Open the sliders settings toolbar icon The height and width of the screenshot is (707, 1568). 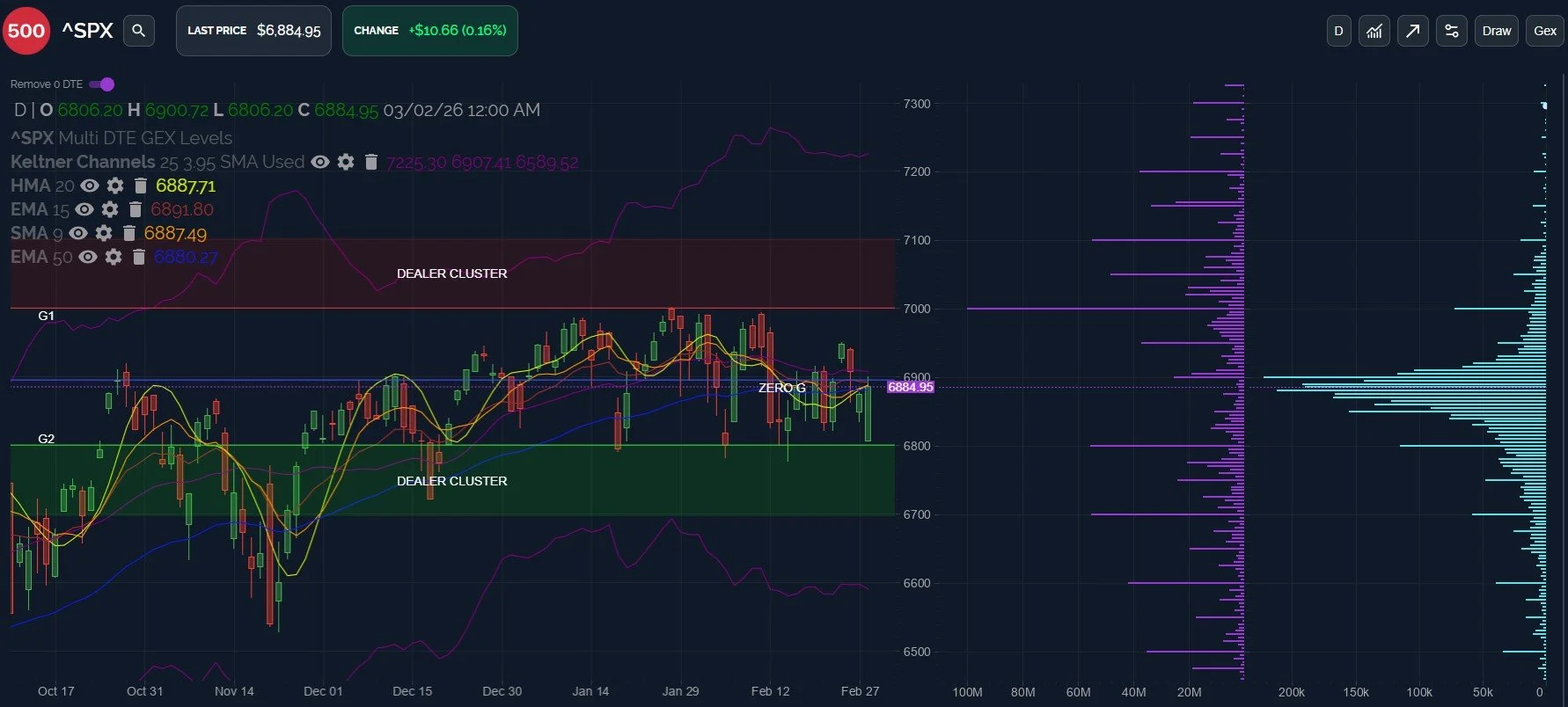point(1451,31)
